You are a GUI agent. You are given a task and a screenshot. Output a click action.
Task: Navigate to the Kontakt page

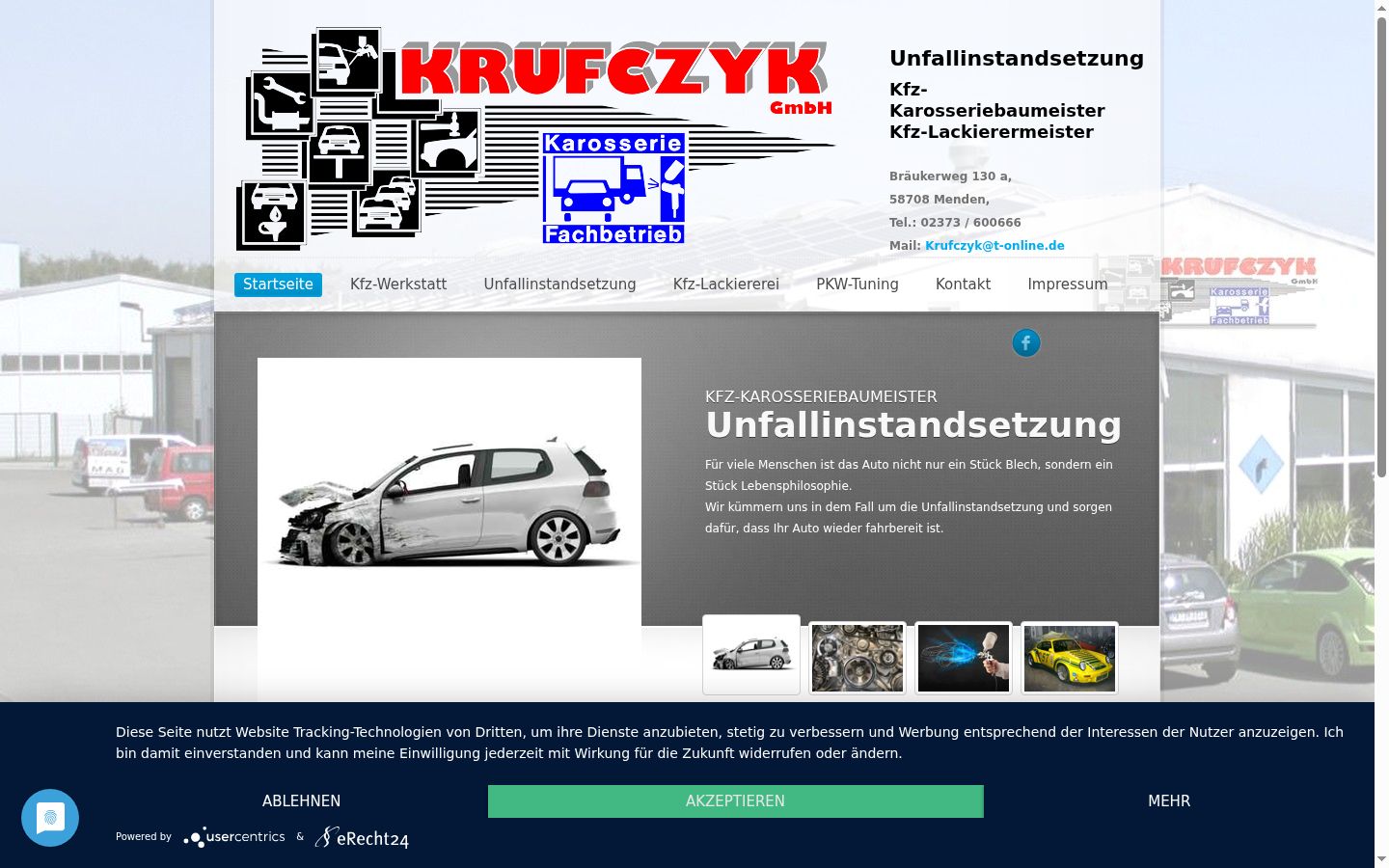click(x=963, y=285)
